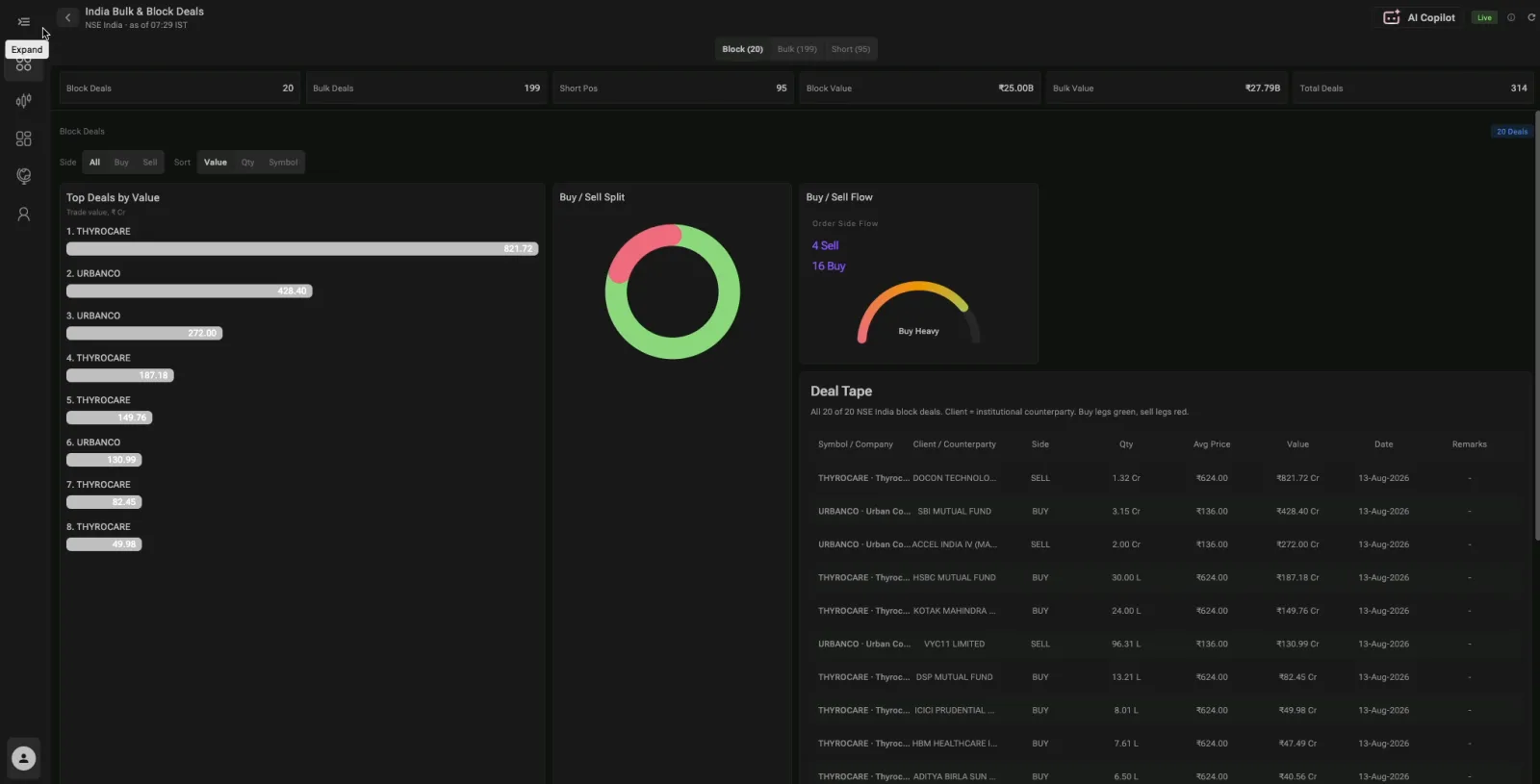Click the KOTAK MAHINDRA counterparty cell
This screenshot has width=1540, height=784.
[954, 611]
